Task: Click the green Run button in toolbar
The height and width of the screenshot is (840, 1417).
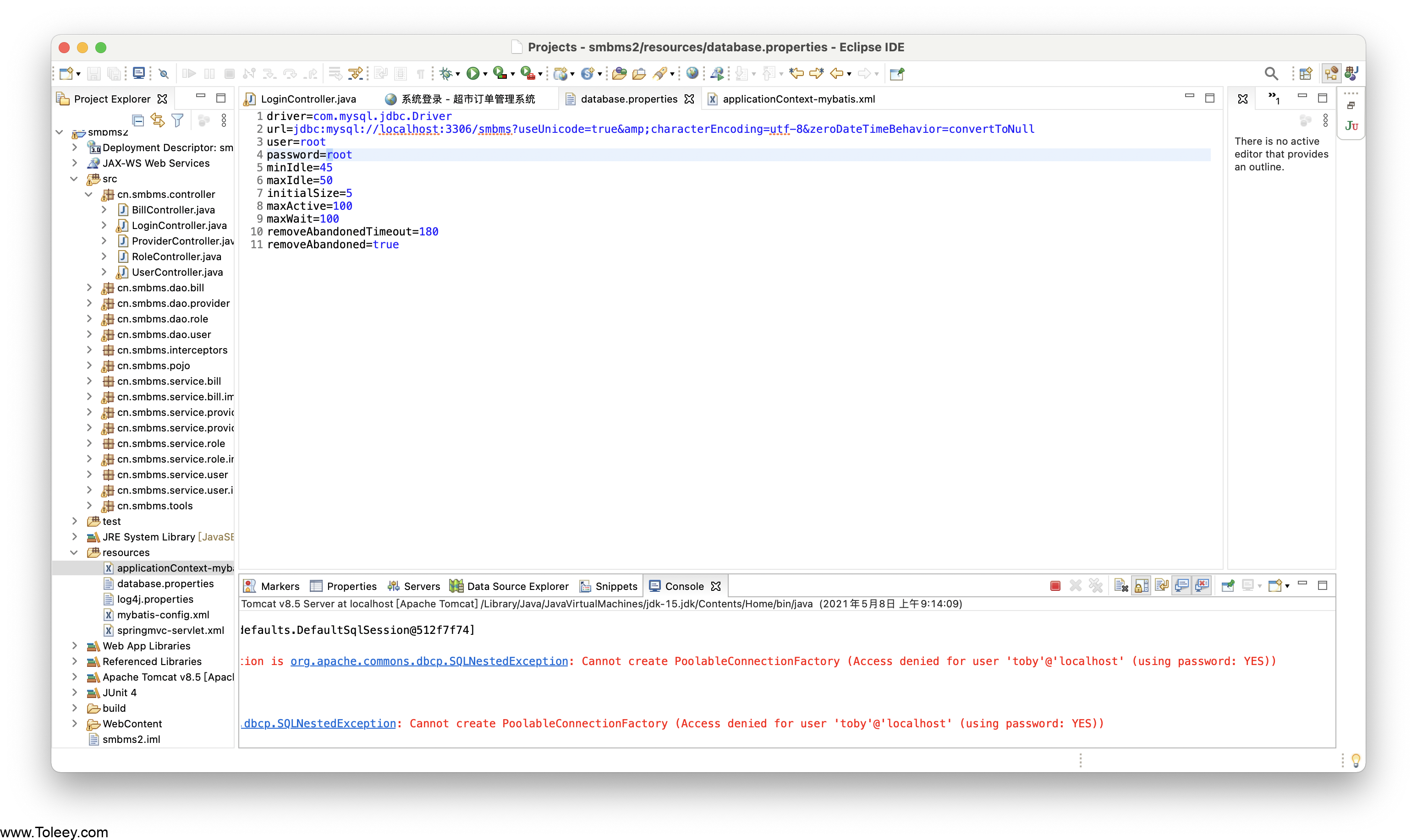Action: pos(472,74)
